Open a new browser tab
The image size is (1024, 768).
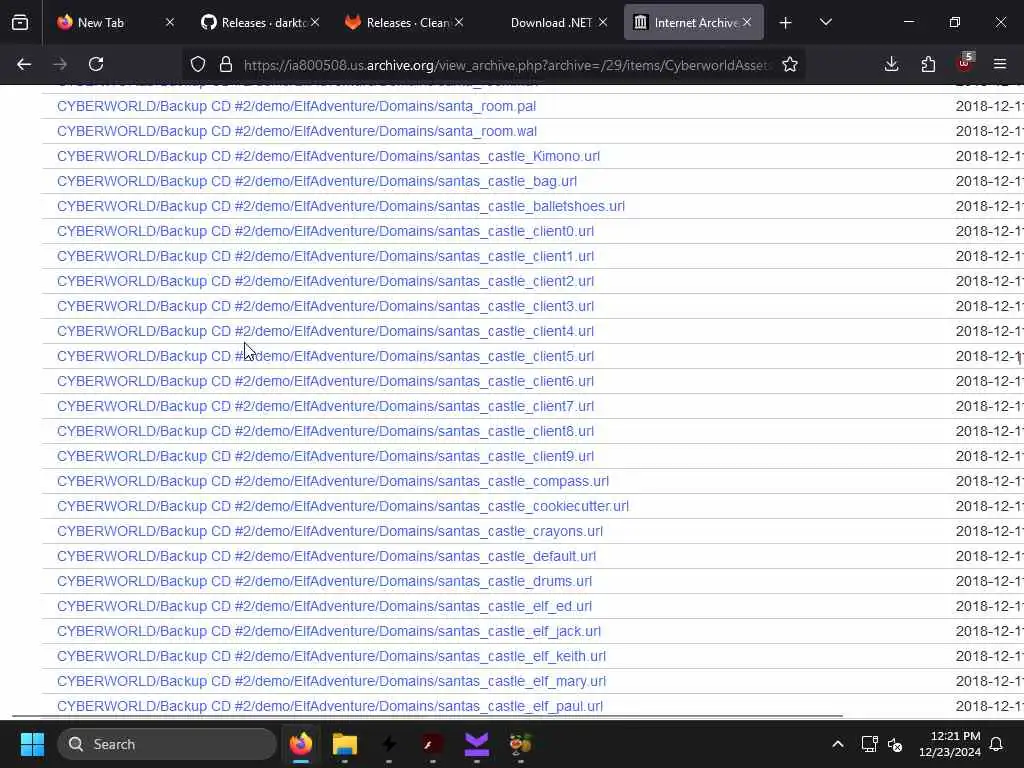(785, 23)
